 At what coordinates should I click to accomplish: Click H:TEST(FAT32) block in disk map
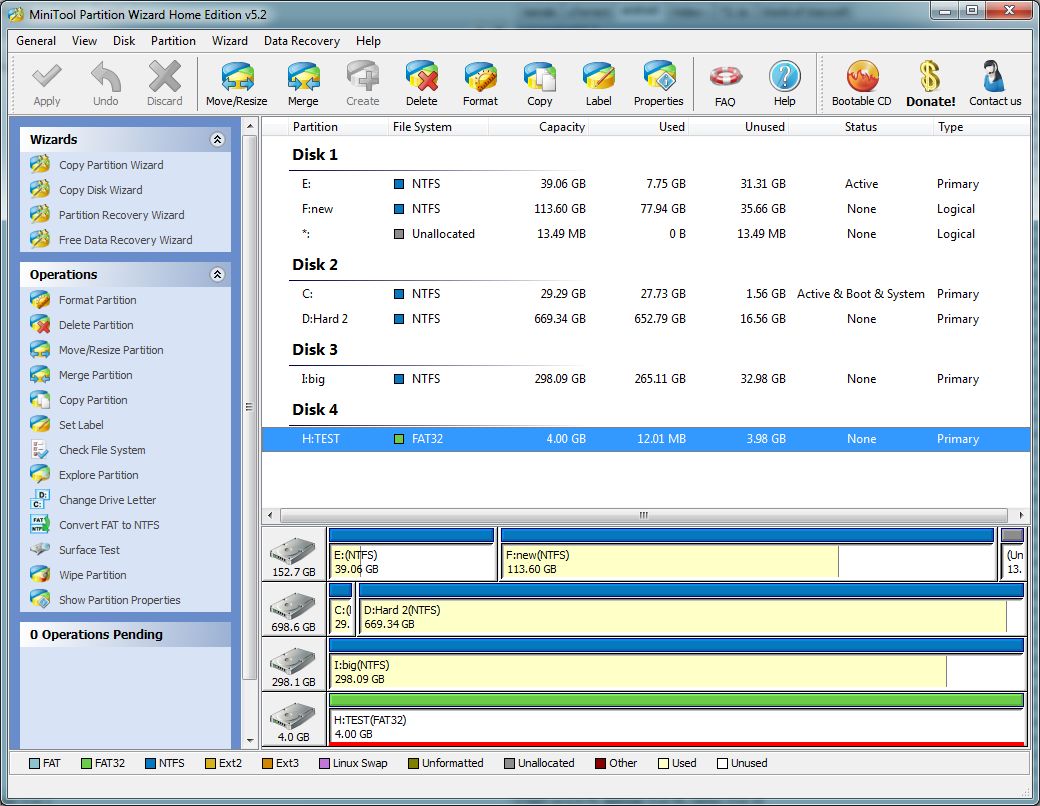[677, 720]
